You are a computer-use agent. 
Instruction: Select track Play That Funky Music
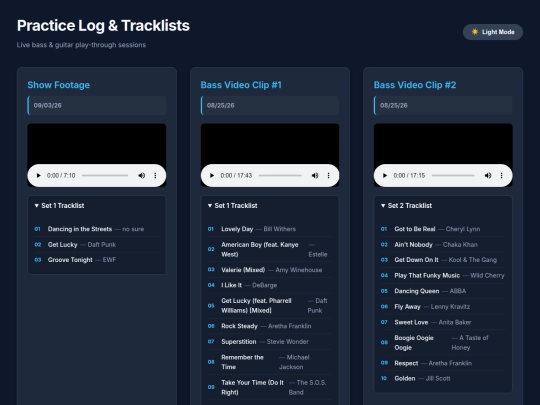point(443,276)
